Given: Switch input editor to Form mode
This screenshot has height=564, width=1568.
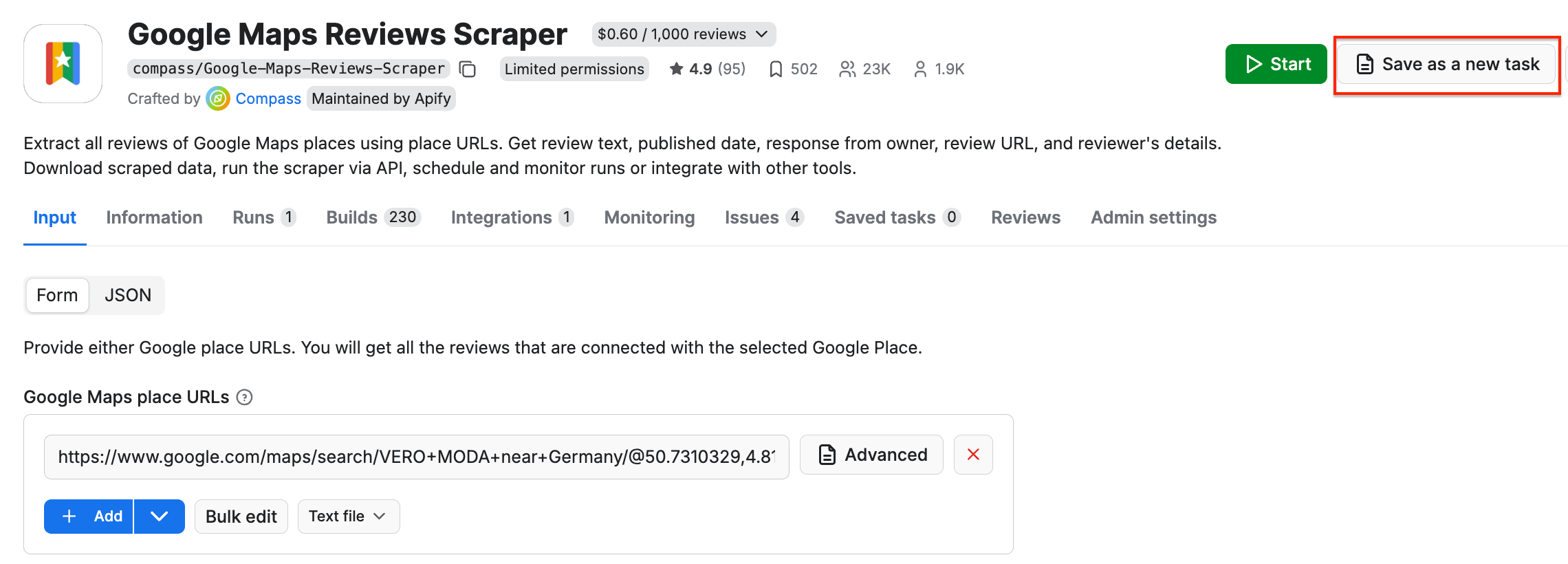Looking at the screenshot, I should [57, 295].
